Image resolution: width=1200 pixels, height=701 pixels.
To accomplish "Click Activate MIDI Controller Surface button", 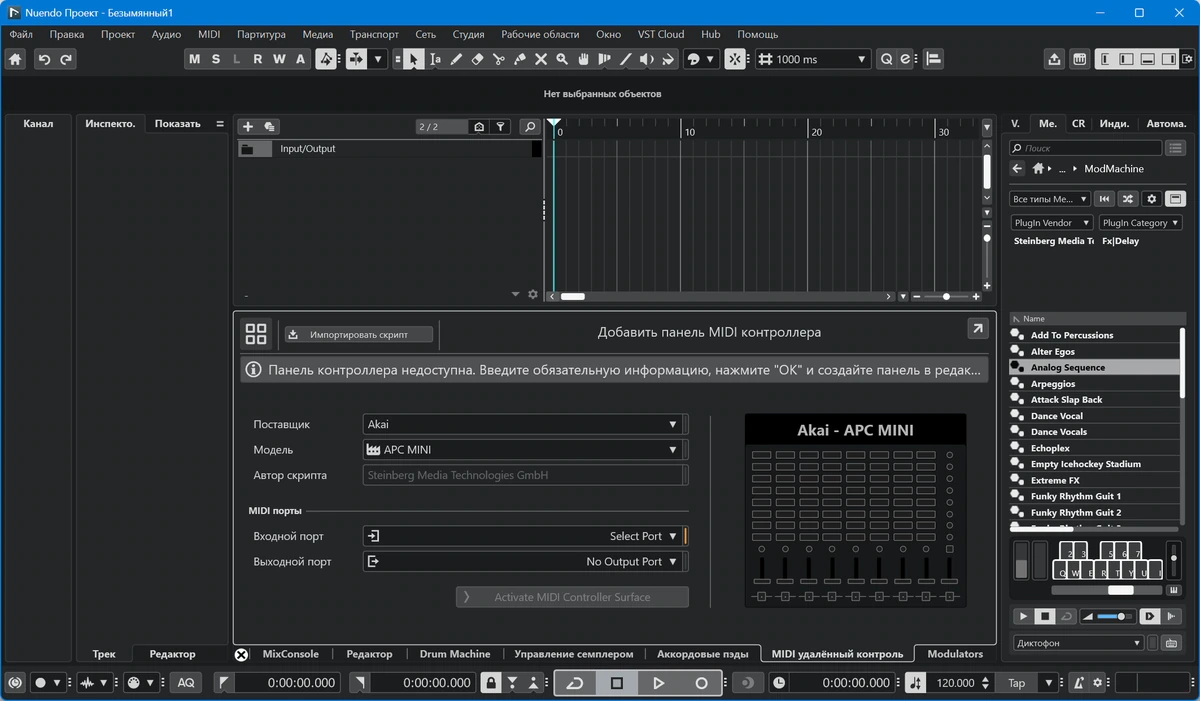I will click(x=572, y=597).
